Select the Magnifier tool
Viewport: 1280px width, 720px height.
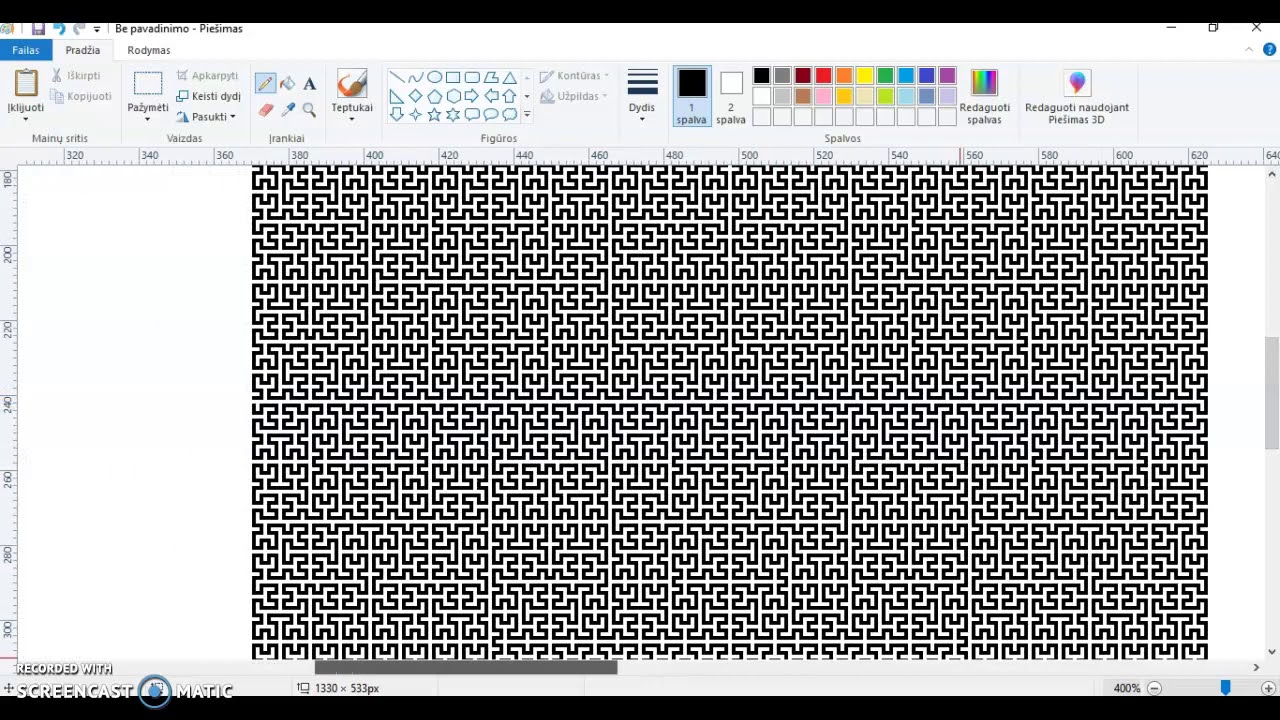[309, 109]
